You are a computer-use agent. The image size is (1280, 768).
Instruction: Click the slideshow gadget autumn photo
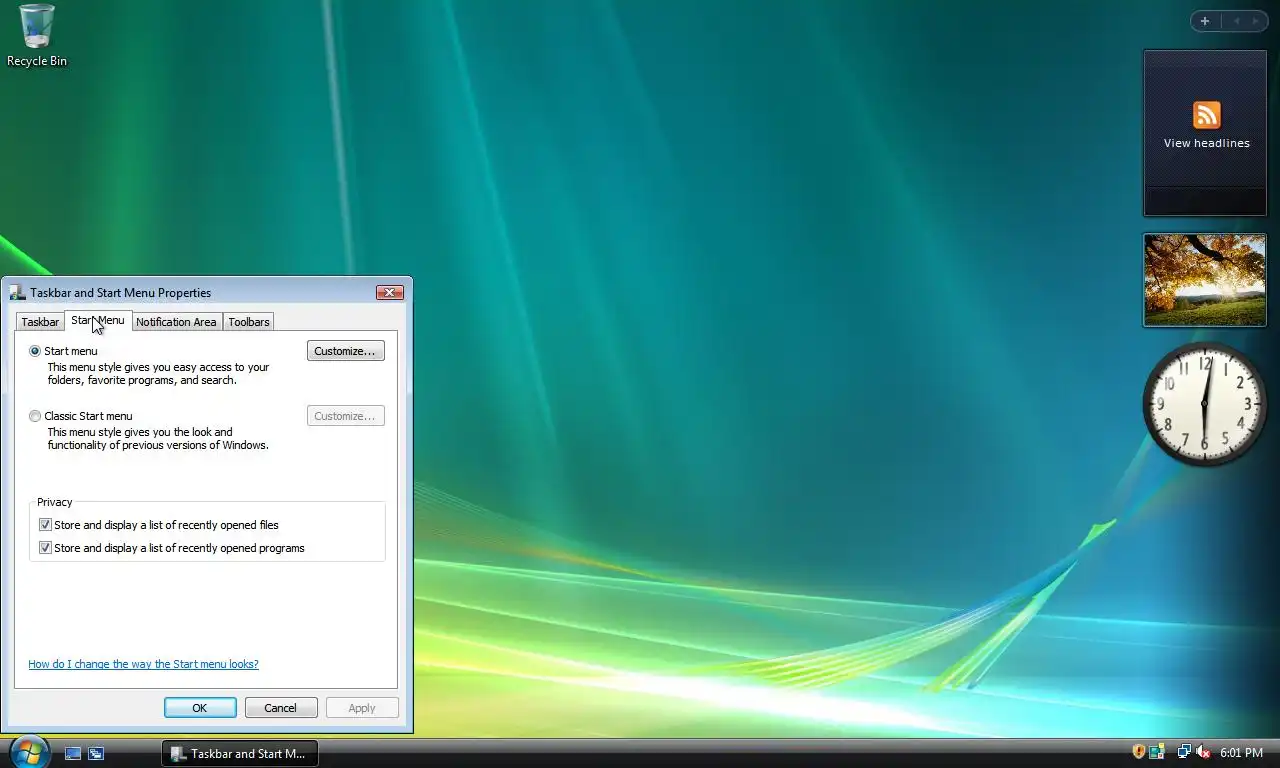(x=1205, y=280)
